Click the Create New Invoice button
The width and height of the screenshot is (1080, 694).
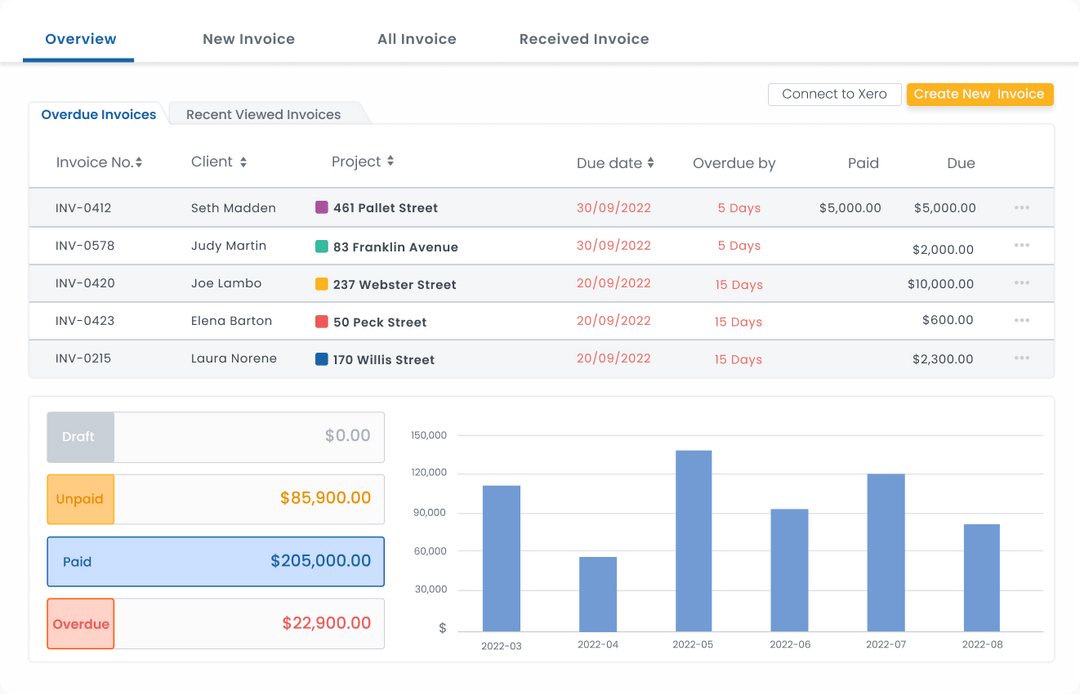979,94
